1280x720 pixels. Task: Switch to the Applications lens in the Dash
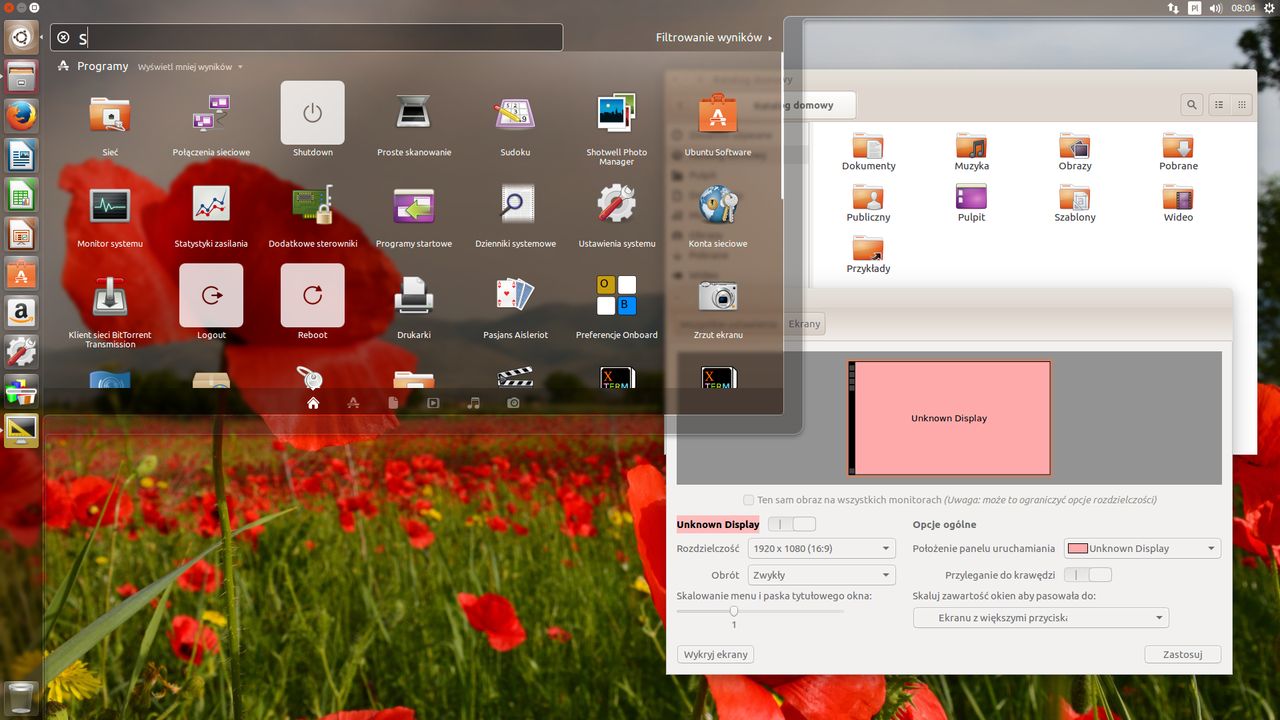[353, 403]
